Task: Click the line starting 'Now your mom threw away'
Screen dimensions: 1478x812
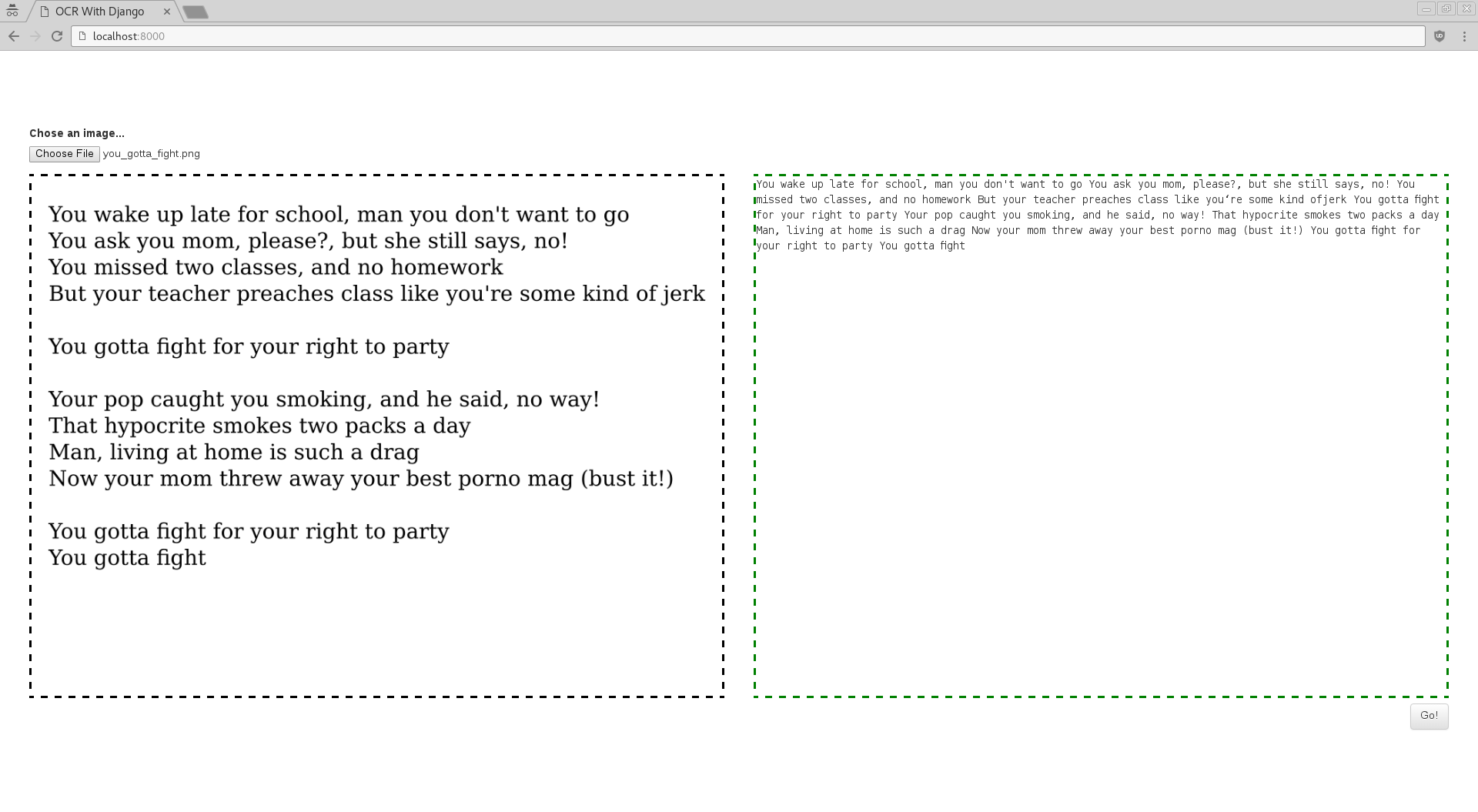Action: (x=361, y=479)
